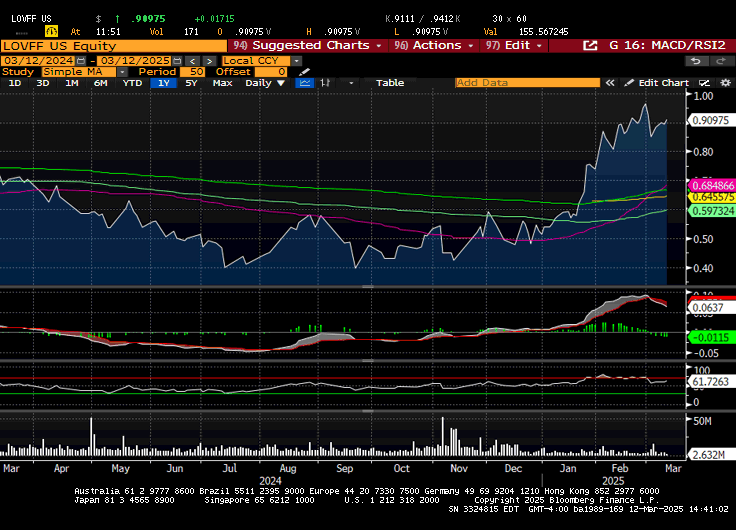Screen dimensions: 736x530
Task: Collapse panel with double left chevron
Action: click(610, 83)
